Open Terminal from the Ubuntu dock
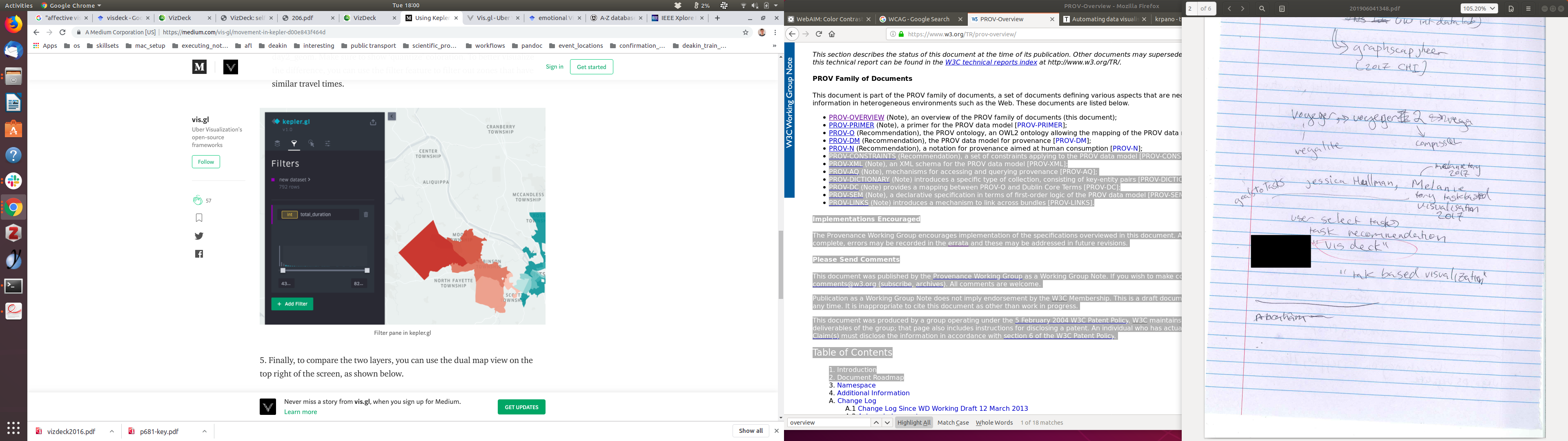 [x=13, y=286]
